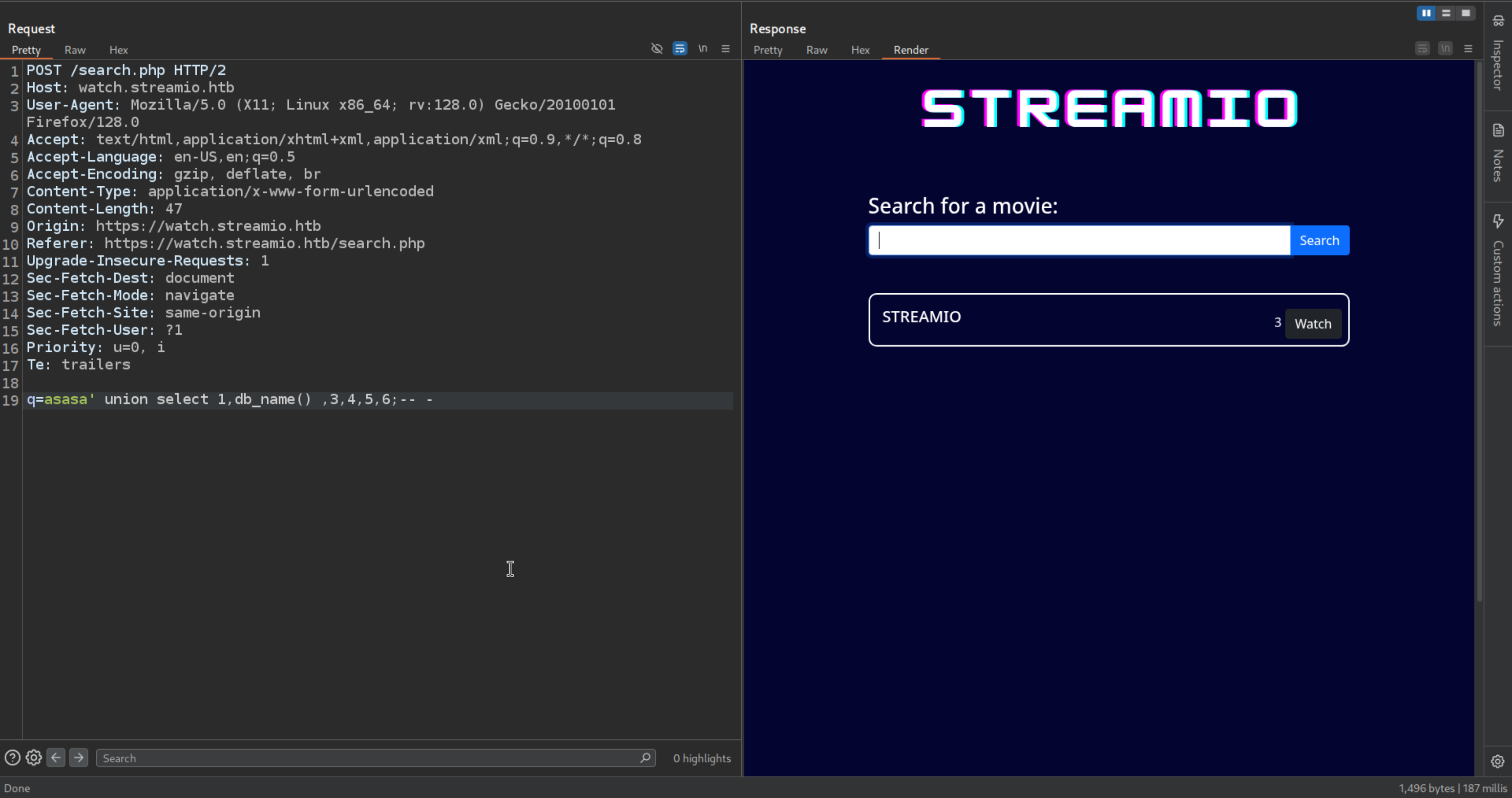Open search settings gear icon
The width and height of the screenshot is (1512, 798).
[x=33, y=758]
